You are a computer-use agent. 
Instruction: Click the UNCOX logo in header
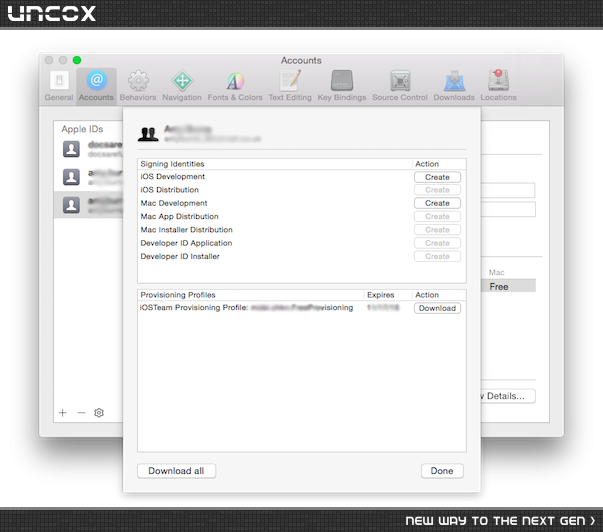(52, 13)
